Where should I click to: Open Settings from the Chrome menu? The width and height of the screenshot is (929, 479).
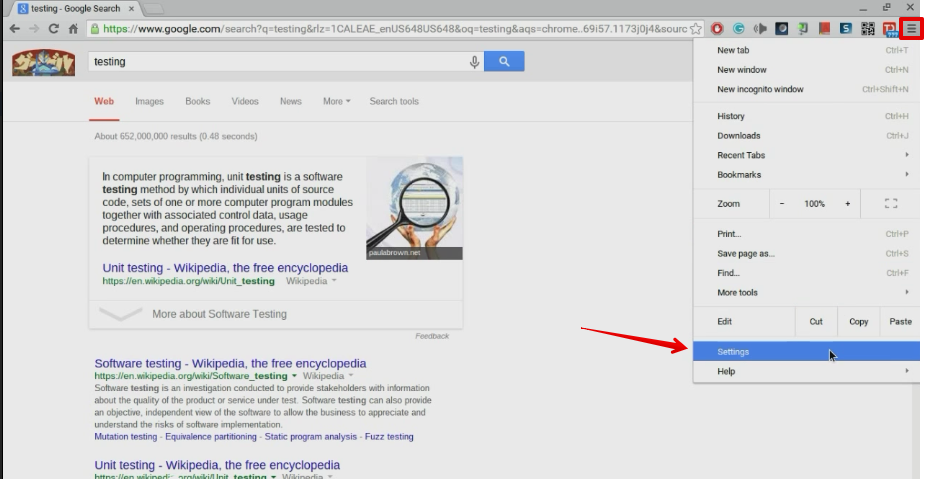tap(806, 352)
